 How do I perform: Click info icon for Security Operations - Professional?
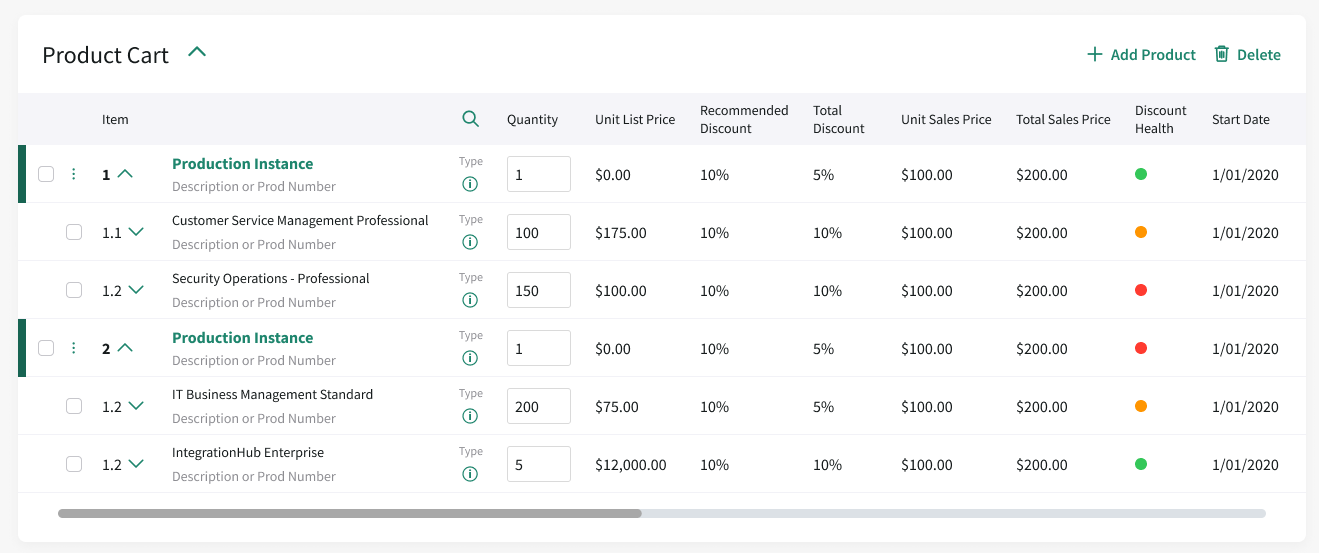470,300
